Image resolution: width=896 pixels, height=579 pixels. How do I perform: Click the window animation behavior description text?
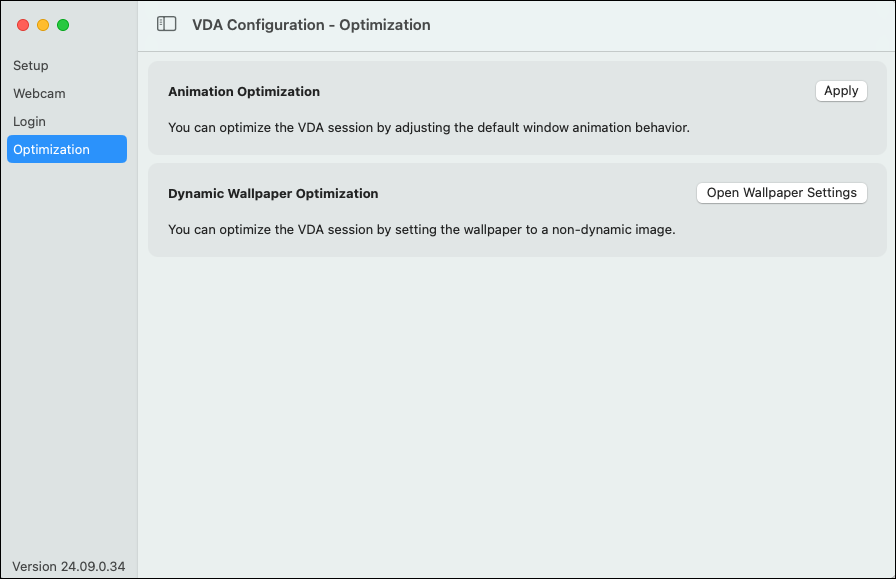click(x=429, y=127)
